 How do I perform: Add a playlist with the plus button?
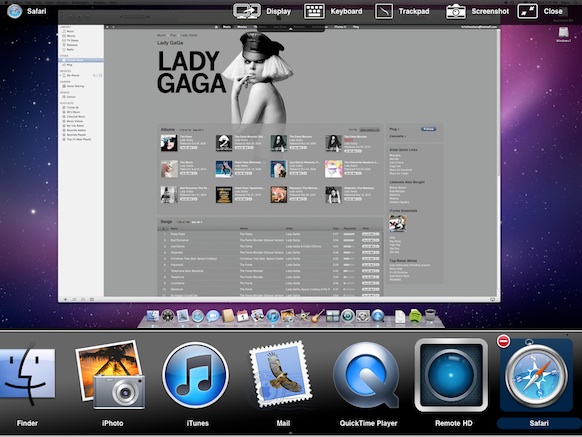pos(65,299)
